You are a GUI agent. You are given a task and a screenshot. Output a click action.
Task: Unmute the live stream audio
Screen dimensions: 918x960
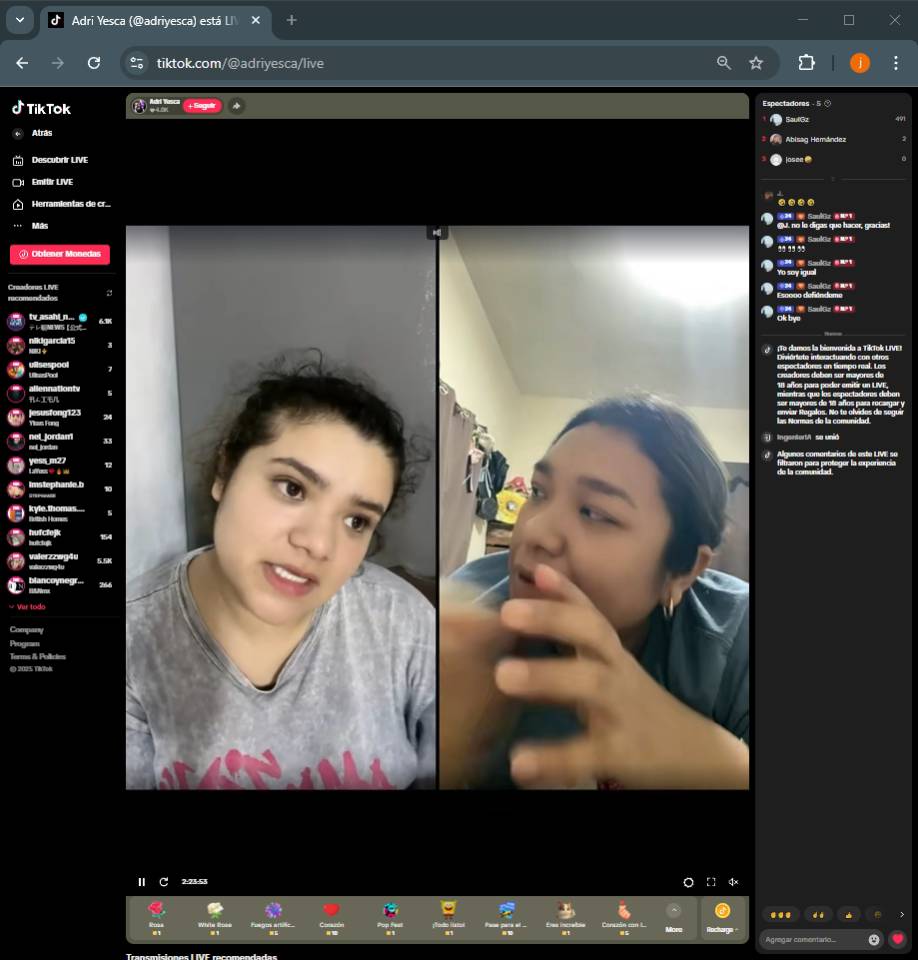[x=733, y=882]
